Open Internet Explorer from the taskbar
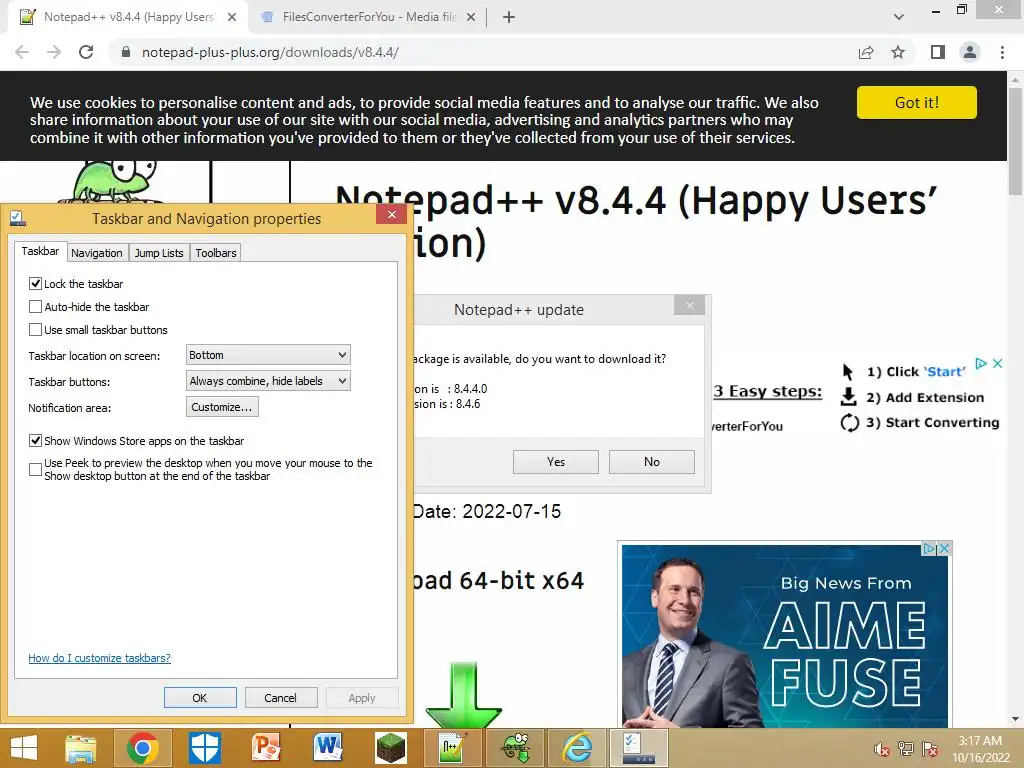Image resolution: width=1024 pixels, height=768 pixels. click(x=577, y=748)
